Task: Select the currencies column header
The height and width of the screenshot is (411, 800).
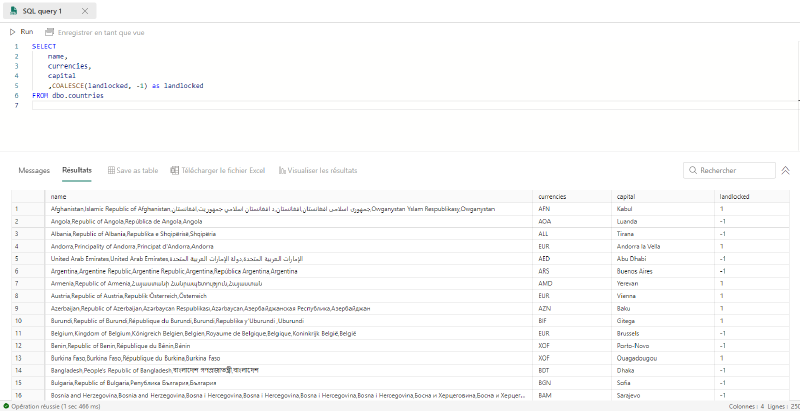Action: (573, 196)
